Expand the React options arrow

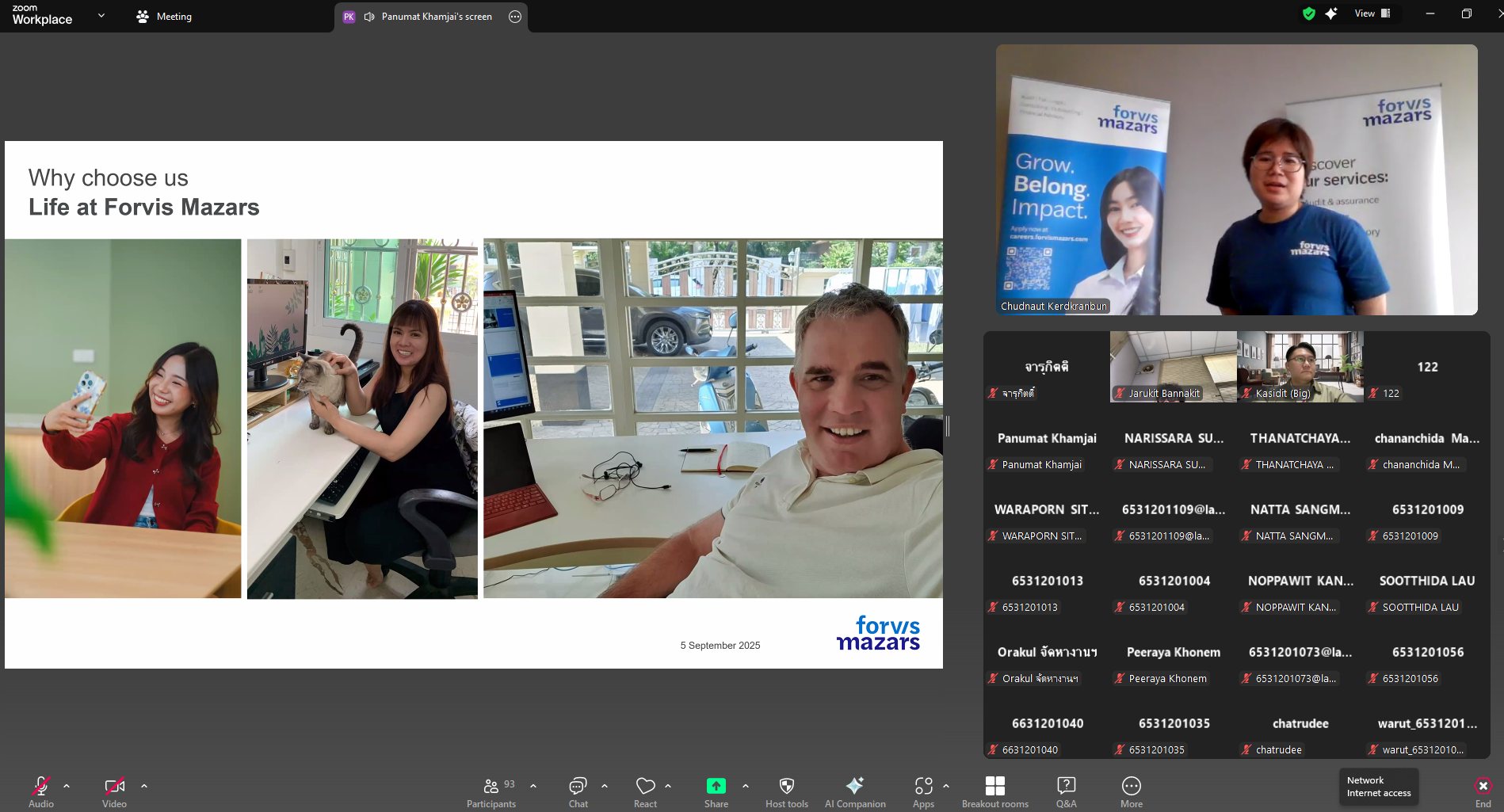click(668, 786)
